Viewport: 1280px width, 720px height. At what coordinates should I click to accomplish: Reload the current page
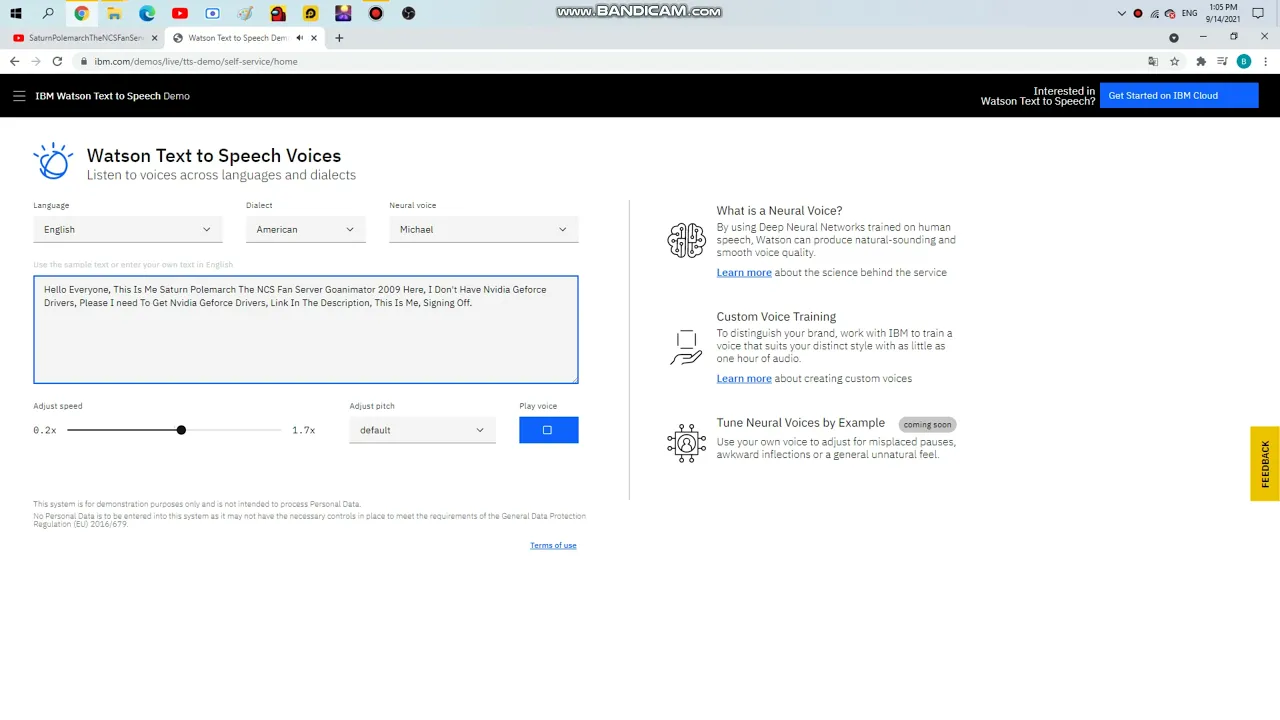point(57,61)
